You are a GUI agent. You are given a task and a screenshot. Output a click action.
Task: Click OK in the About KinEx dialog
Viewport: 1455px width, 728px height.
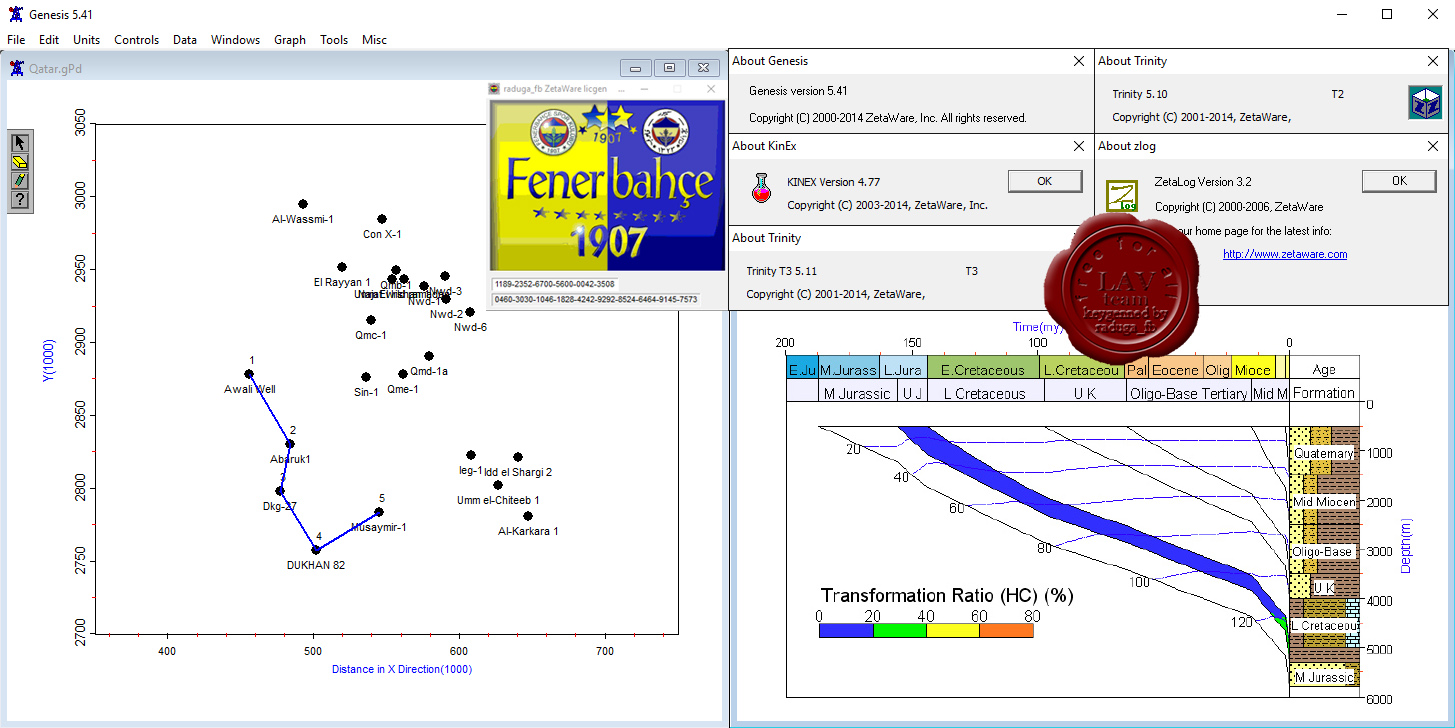[1045, 181]
